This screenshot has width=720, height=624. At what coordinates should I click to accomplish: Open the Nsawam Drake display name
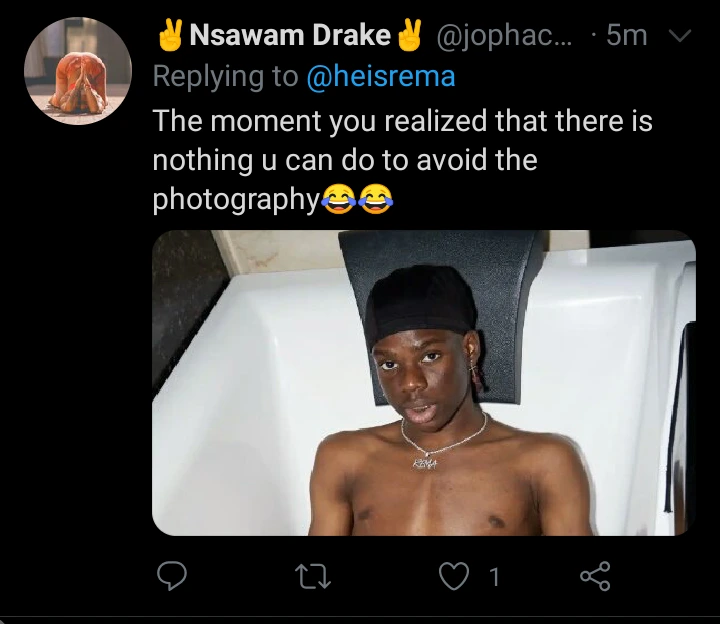click(290, 35)
